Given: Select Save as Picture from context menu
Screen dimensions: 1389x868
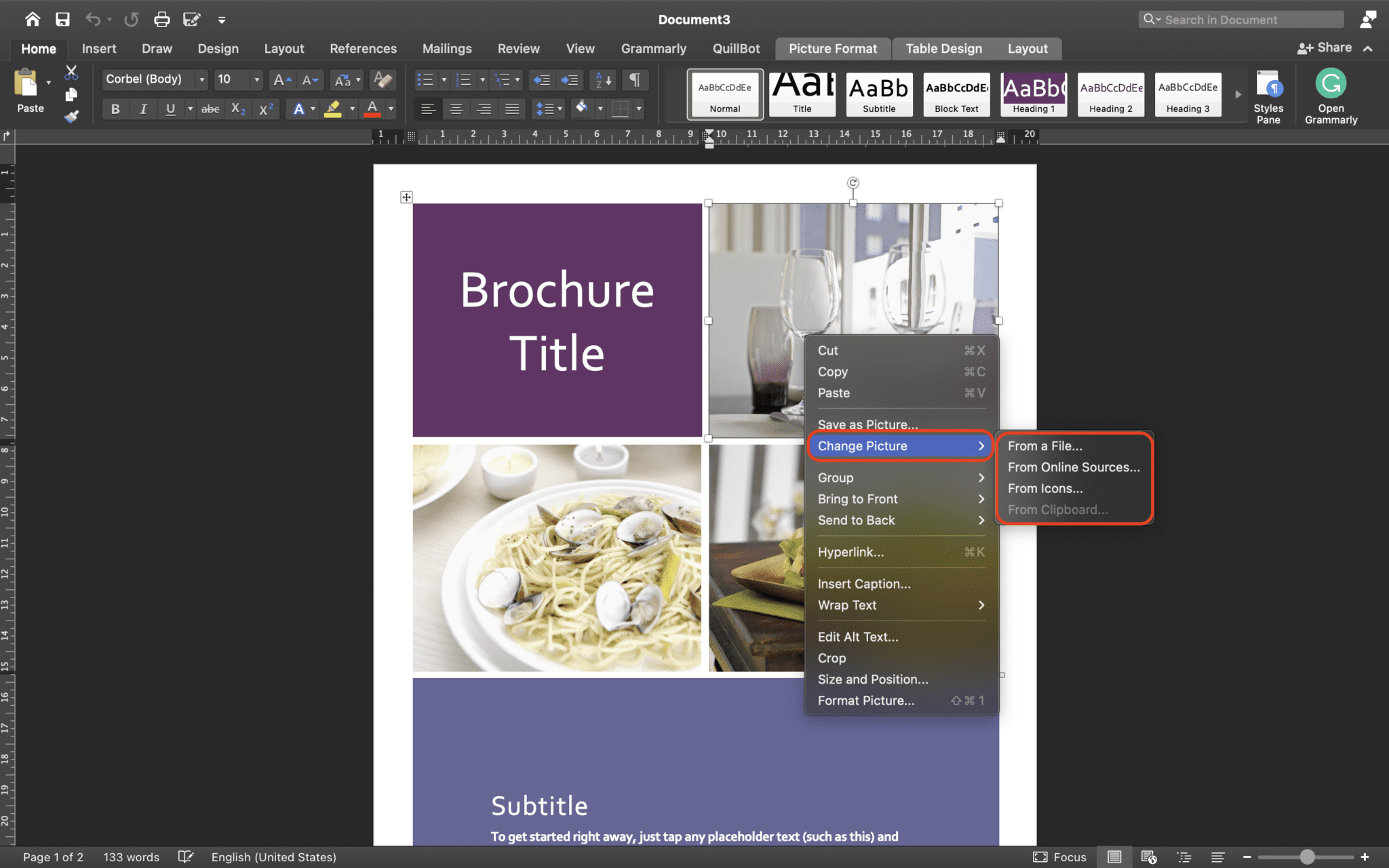Looking at the screenshot, I should click(867, 424).
